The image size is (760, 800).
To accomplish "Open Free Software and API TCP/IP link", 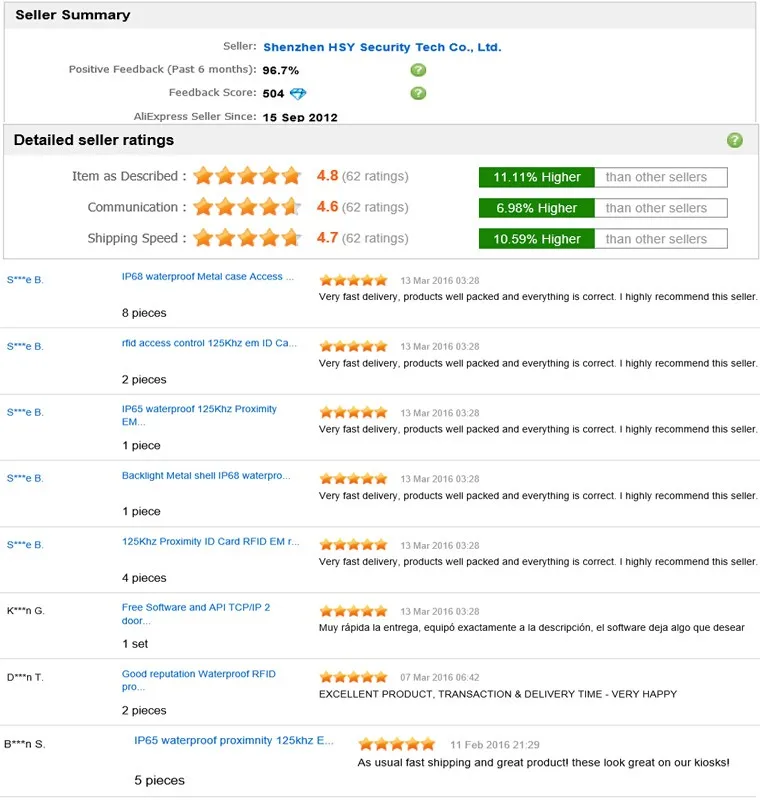I will 196,614.
